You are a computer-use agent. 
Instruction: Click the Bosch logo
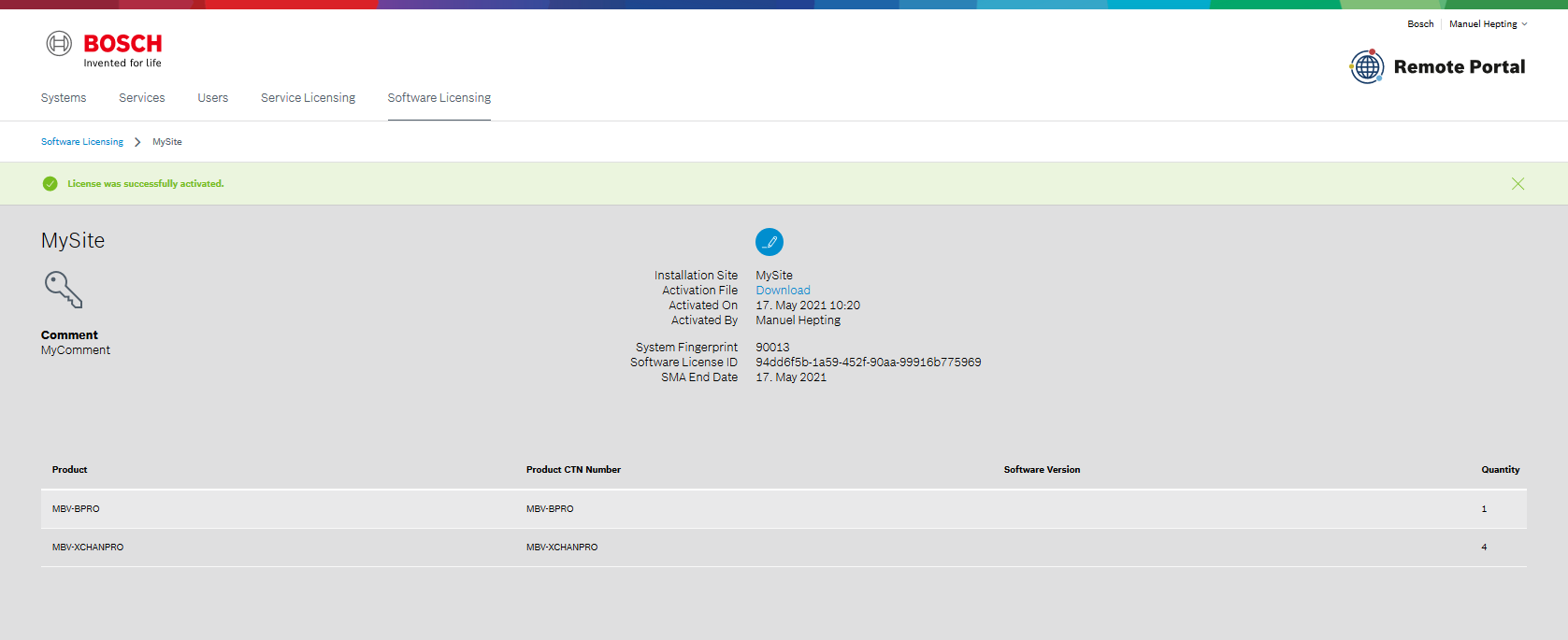(x=104, y=50)
